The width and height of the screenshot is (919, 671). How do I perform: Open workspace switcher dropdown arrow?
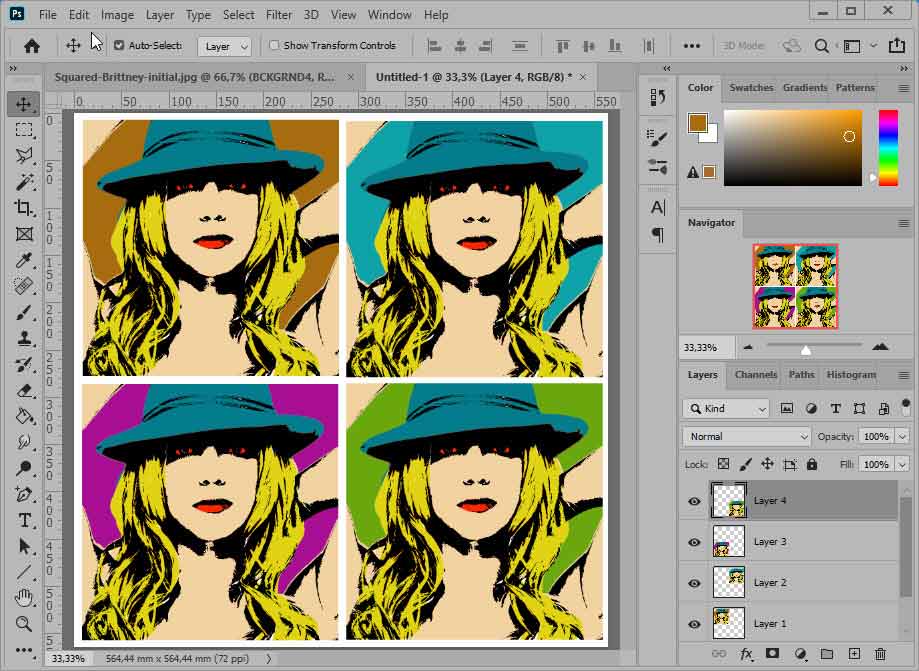(873, 46)
